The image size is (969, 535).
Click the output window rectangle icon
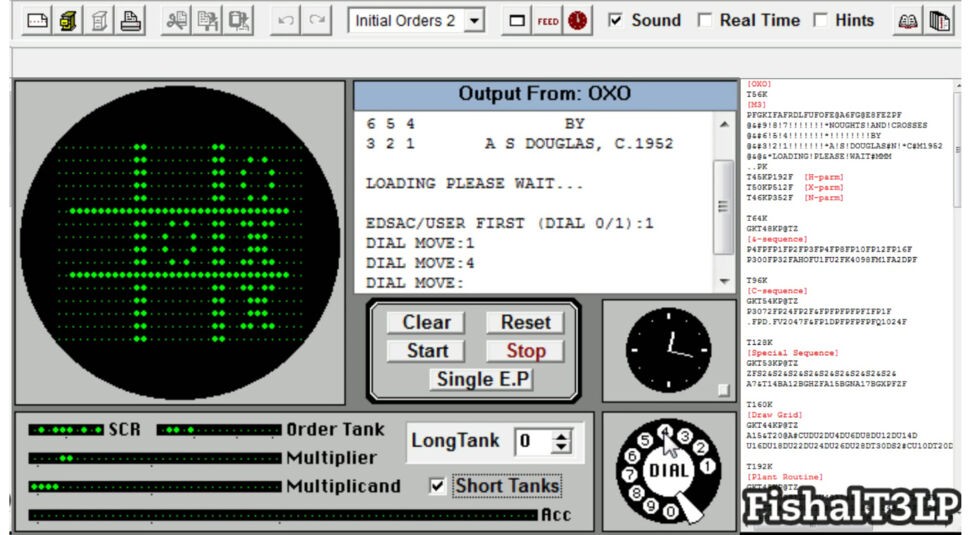point(517,21)
